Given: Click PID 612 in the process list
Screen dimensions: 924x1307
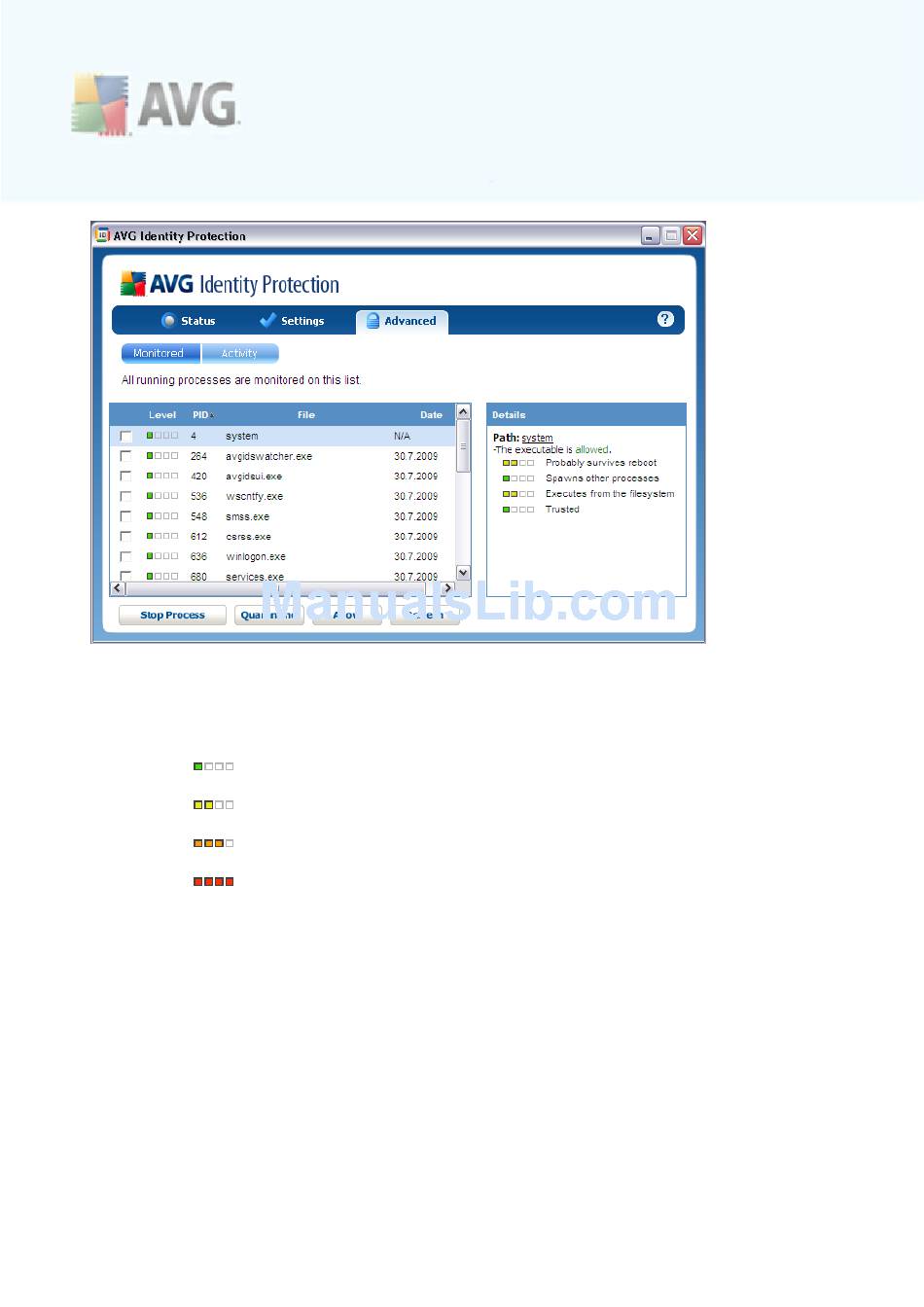Looking at the screenshot, I should point(198,537).
